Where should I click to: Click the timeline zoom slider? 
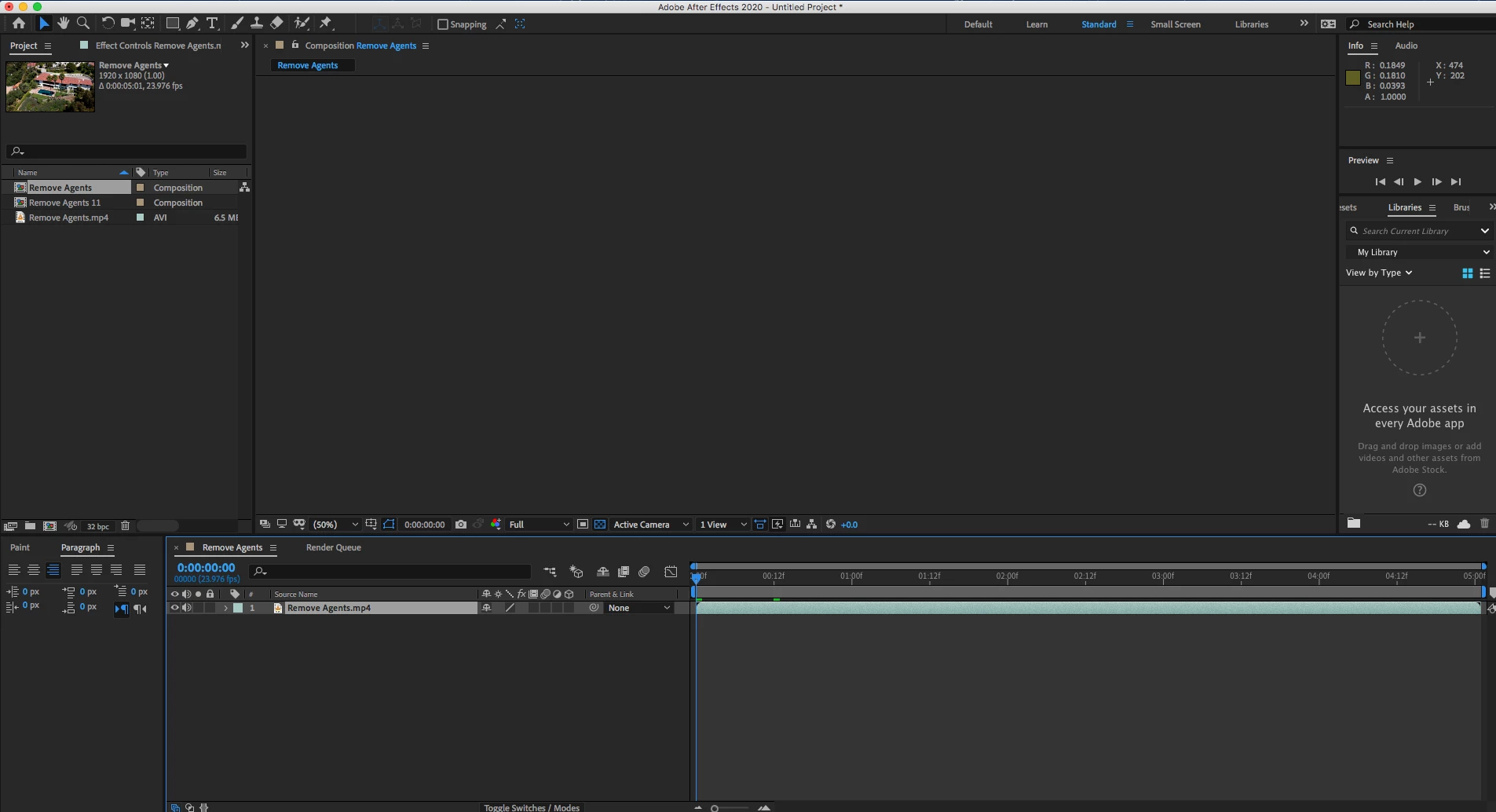[x=730, y=807]
